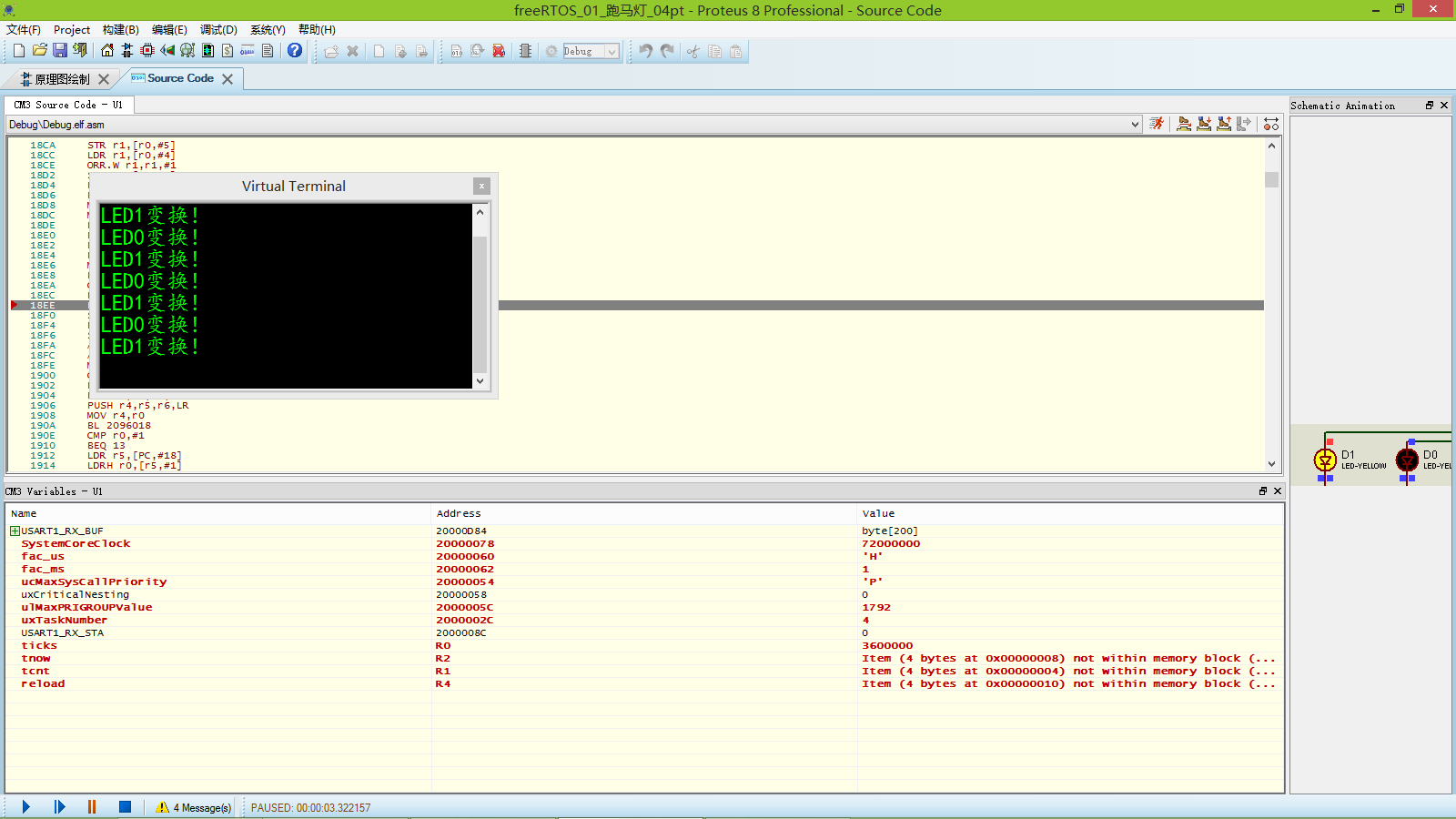Open the 帮助(H) menu
The image size is (1456, 819).
317,29
